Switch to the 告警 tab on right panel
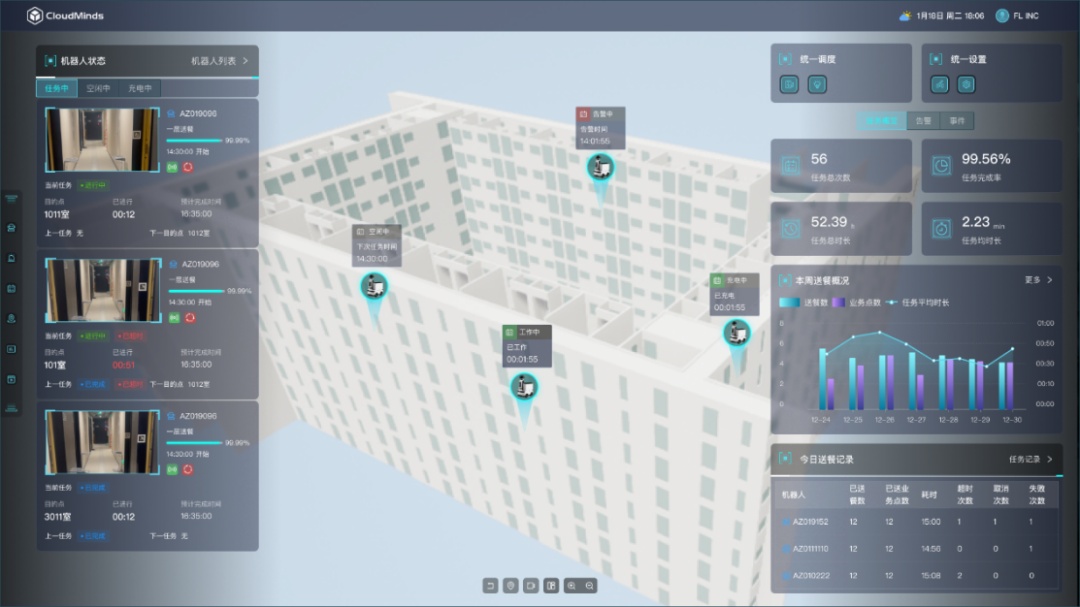The image size is (1080, 607). pos(924,121)
